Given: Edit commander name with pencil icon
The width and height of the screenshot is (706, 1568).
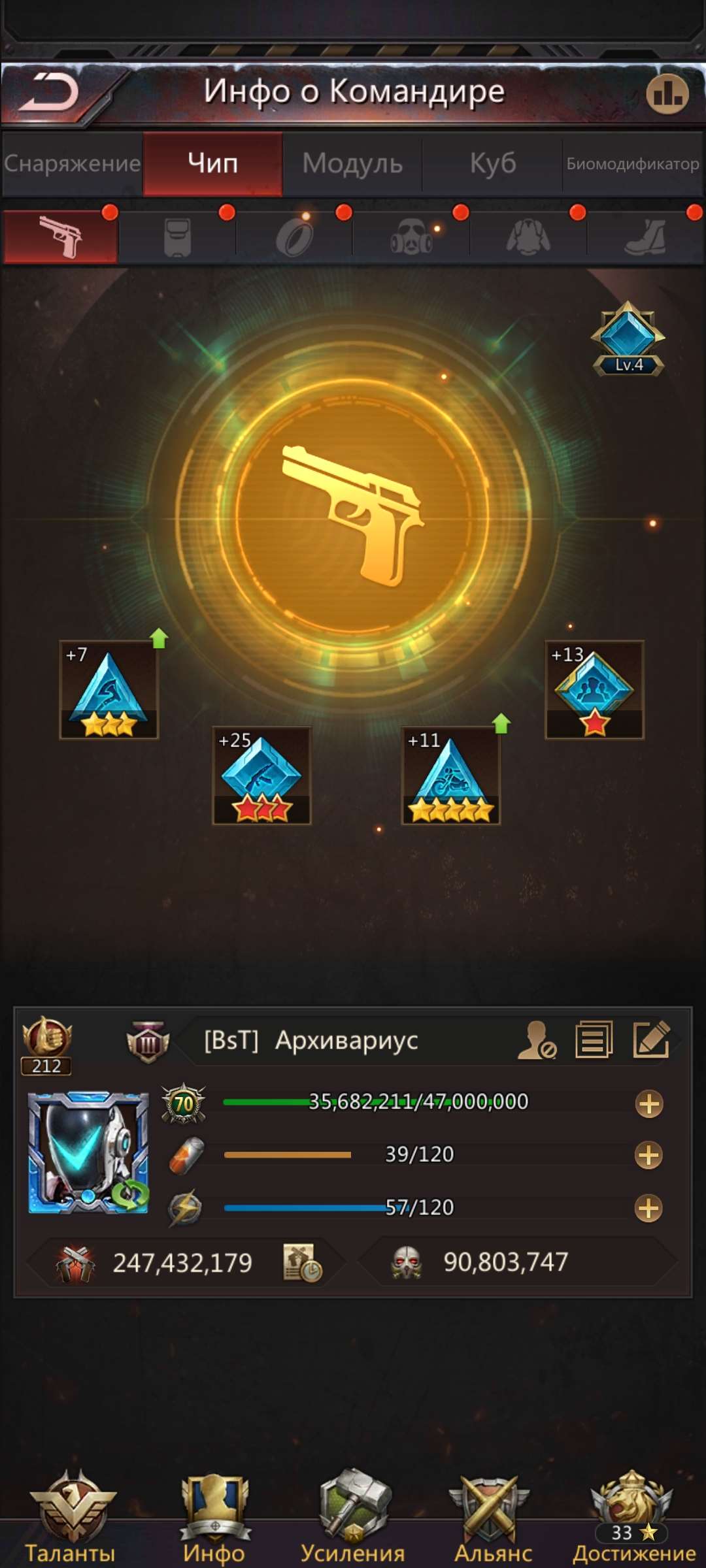Looking at the screenshot, I should [x=652, y=1039].
